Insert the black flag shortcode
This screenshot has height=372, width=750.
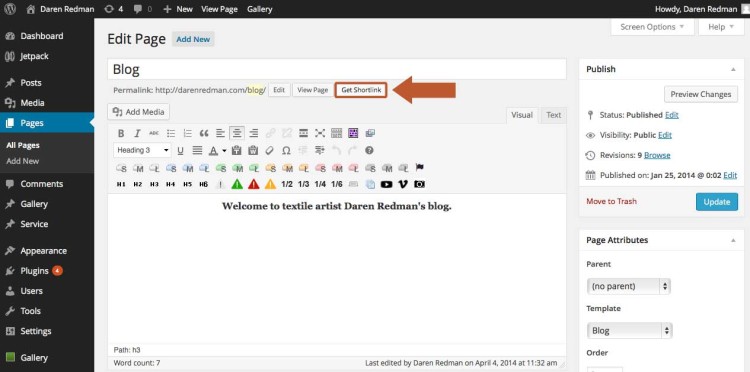419,168
